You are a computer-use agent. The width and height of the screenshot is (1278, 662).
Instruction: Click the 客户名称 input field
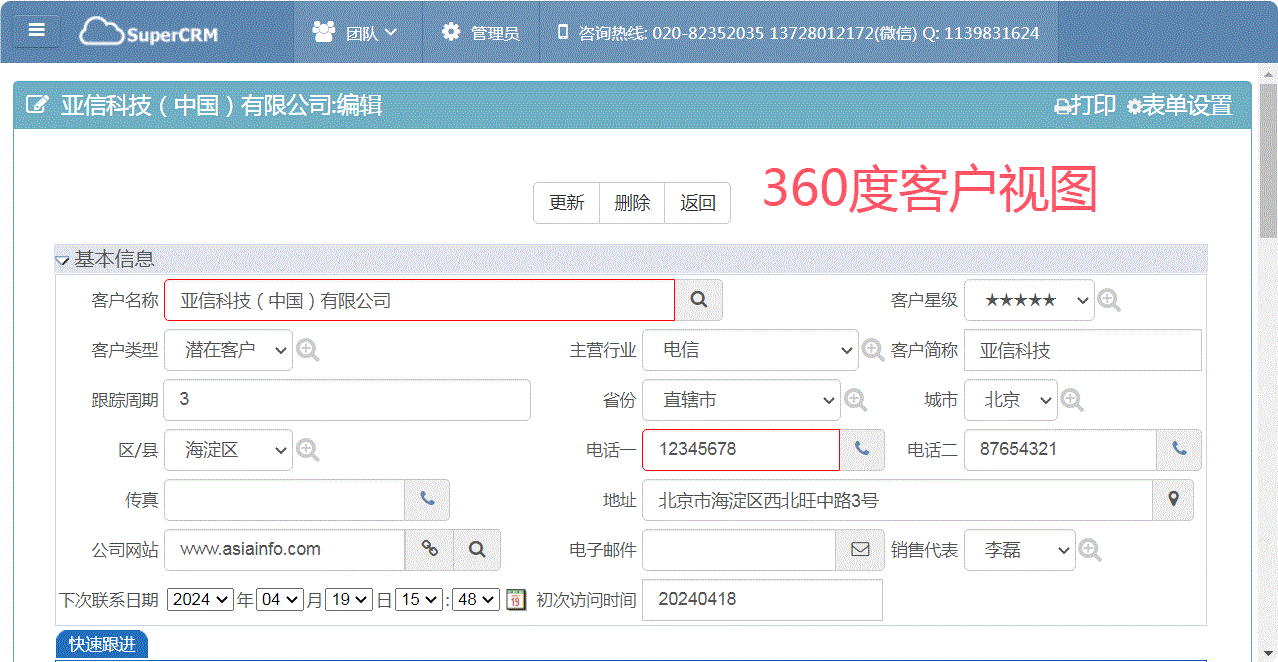(x=419, y=300)
